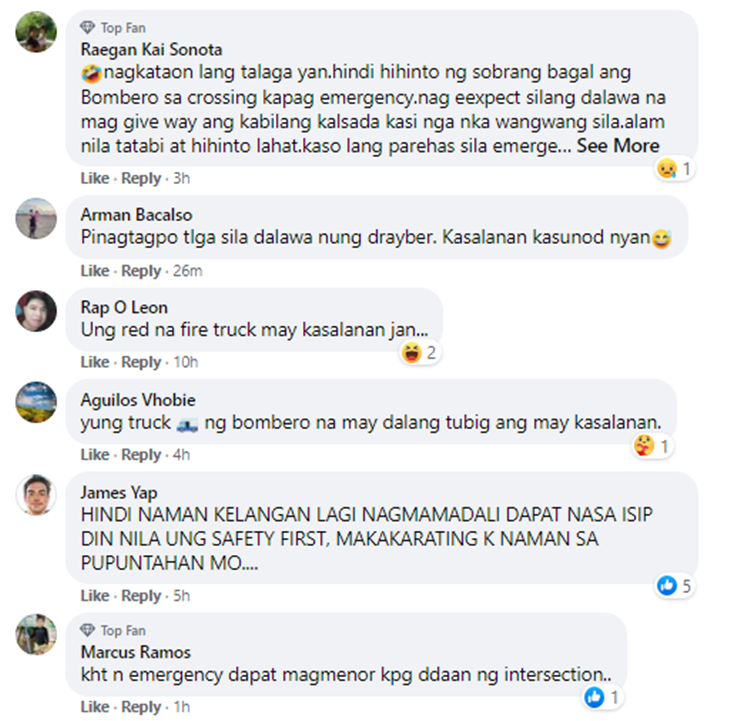Screen dimensions: 750x721
Task: Open Raegan Kai Sonota's profile picture
Action: point(36,32)
